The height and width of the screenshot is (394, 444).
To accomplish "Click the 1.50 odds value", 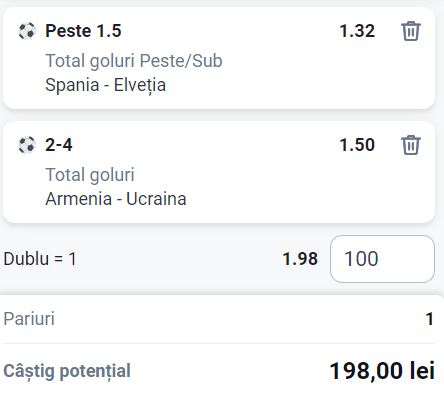I will click(x=357, y=145).
